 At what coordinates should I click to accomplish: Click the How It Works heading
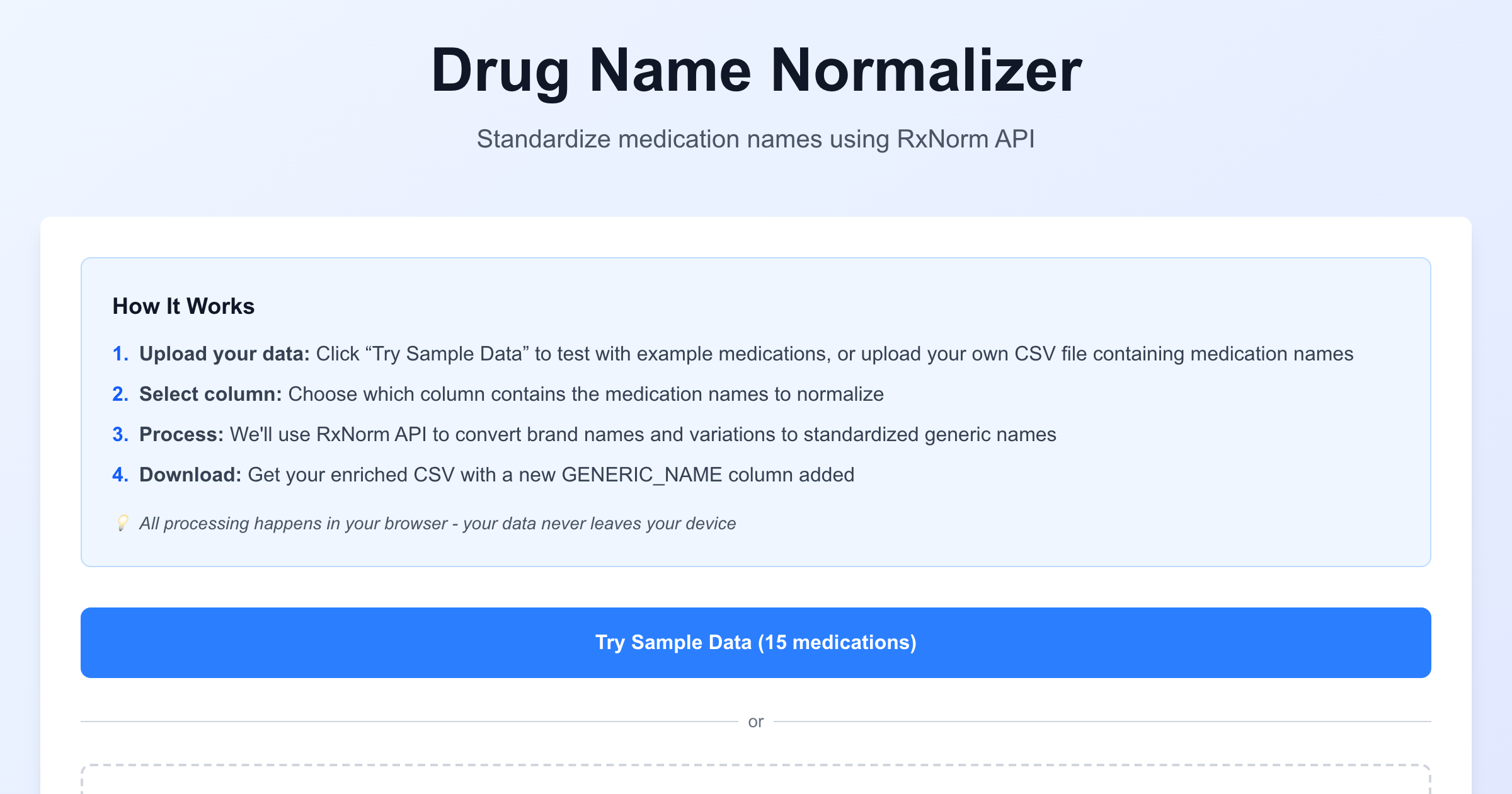tap(183, 306)
